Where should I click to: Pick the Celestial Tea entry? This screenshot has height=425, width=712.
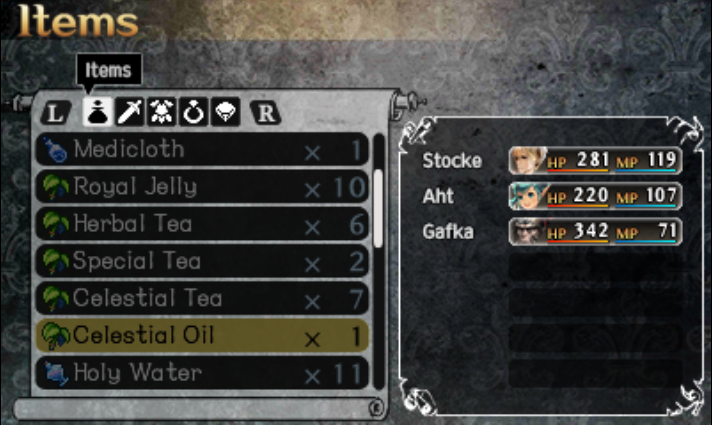click(202, 298)
